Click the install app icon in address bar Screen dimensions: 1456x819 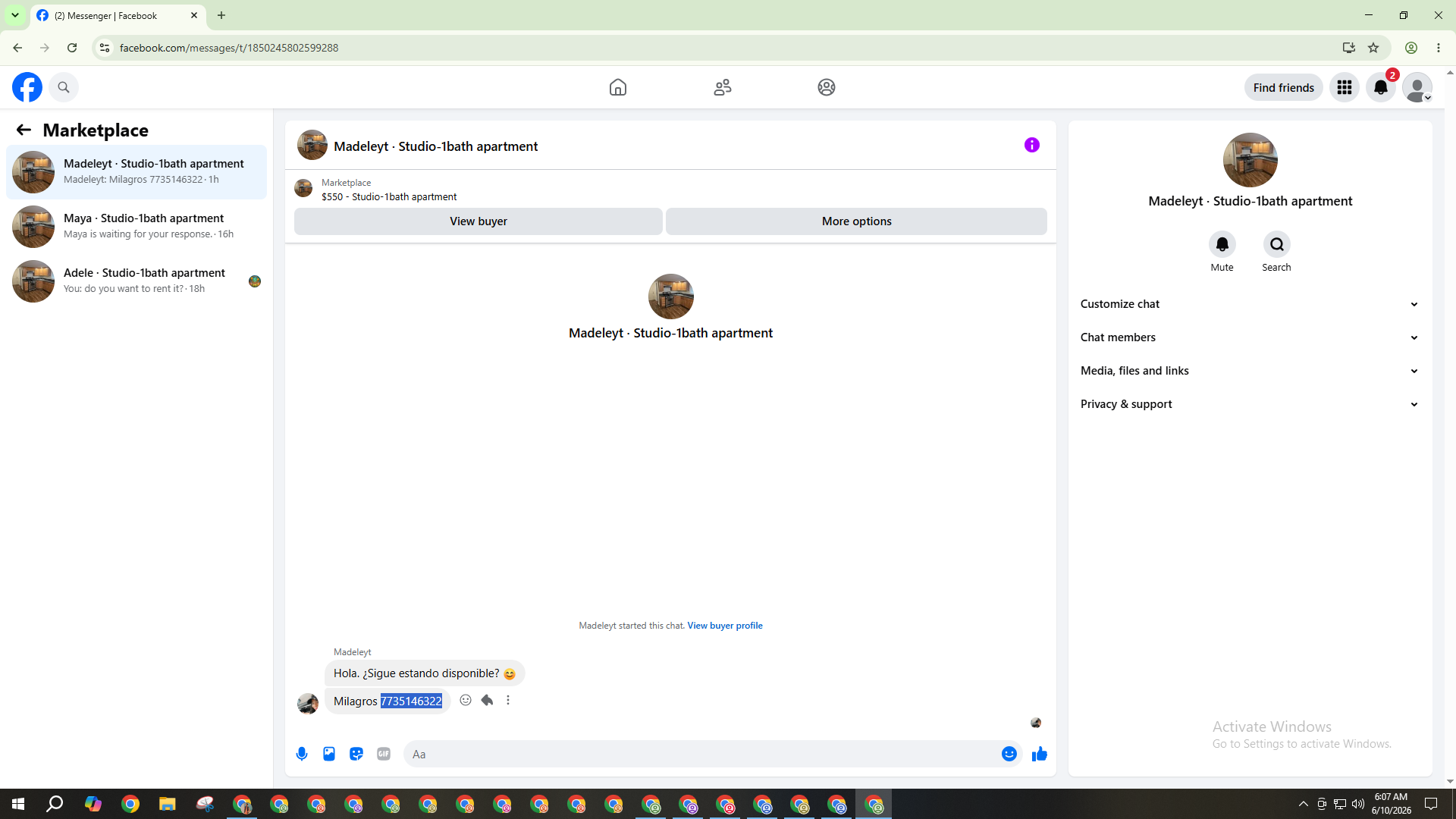(x=1348, y=48)
